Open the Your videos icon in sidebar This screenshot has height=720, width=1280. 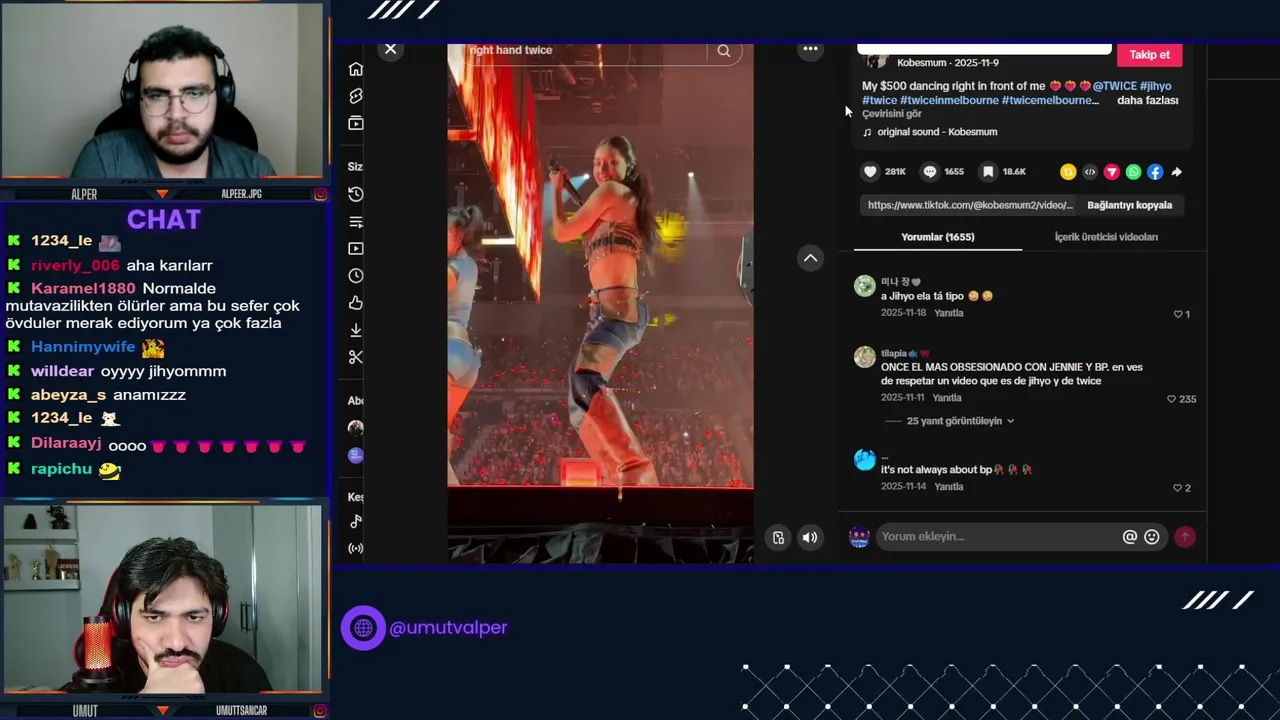point(356,249)
